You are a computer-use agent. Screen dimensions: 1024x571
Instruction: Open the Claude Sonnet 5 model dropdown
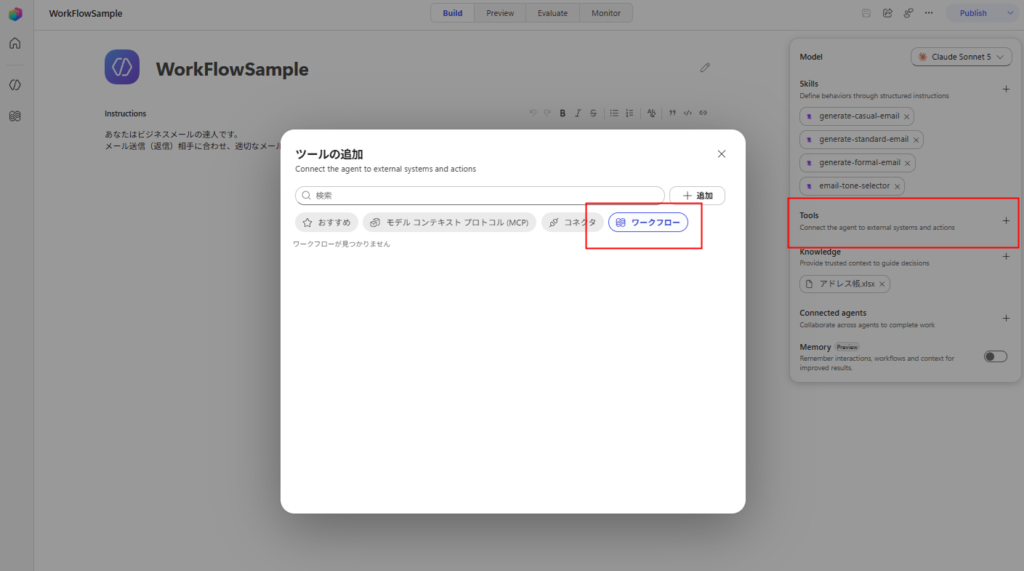(961, 57)
